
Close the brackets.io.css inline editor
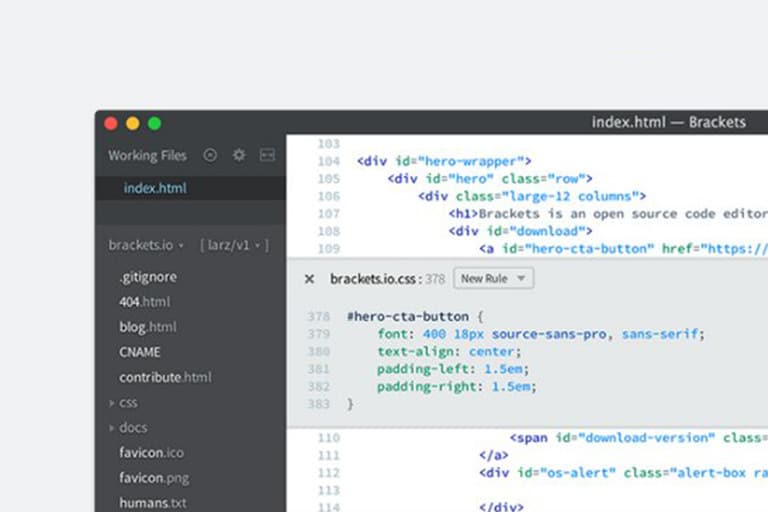click(x=309, y=279)
